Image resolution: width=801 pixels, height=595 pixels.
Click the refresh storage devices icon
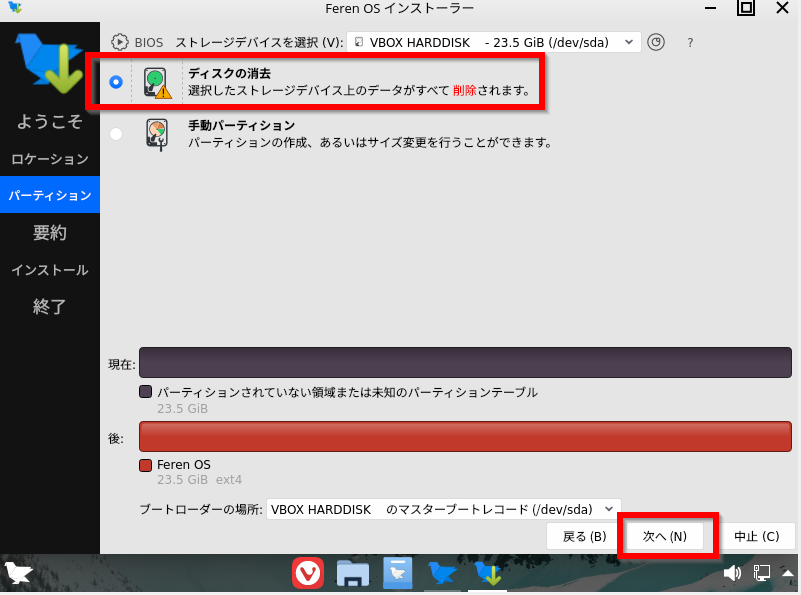tap(656, 42)
